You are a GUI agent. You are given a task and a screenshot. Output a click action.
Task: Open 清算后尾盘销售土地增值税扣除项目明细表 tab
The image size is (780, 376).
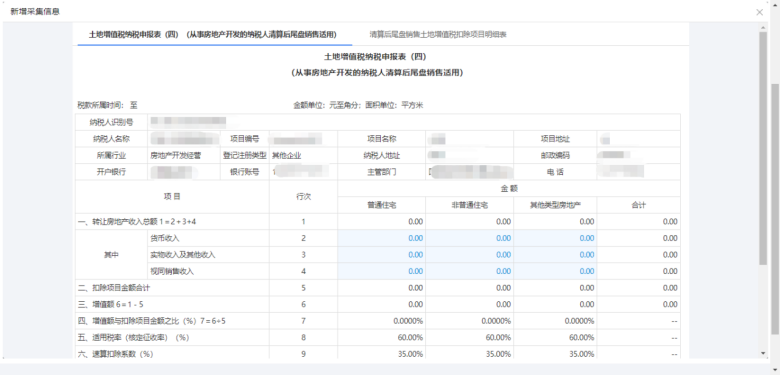pyautogui.click(x=438, y=35)
